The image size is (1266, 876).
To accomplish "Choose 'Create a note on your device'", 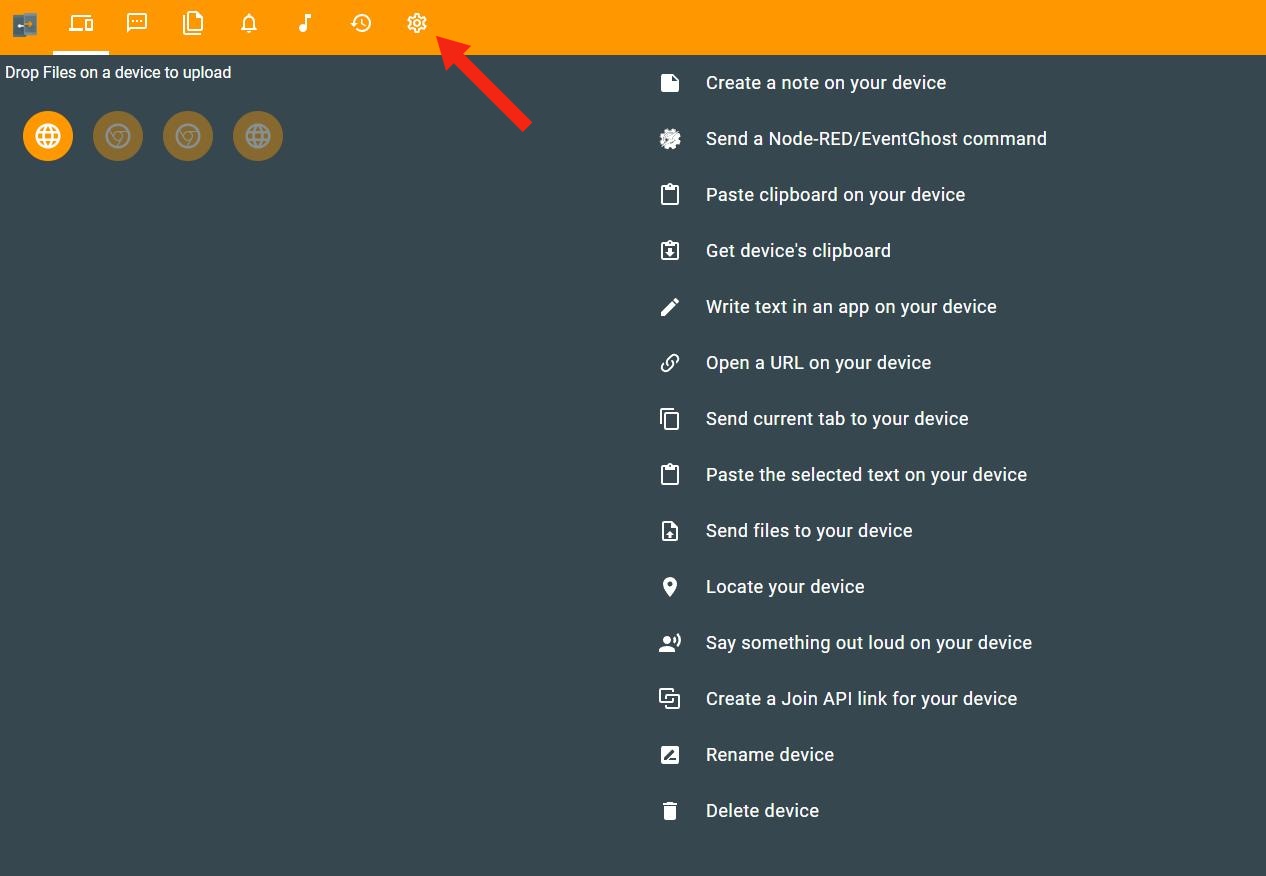I will (825, 83).
